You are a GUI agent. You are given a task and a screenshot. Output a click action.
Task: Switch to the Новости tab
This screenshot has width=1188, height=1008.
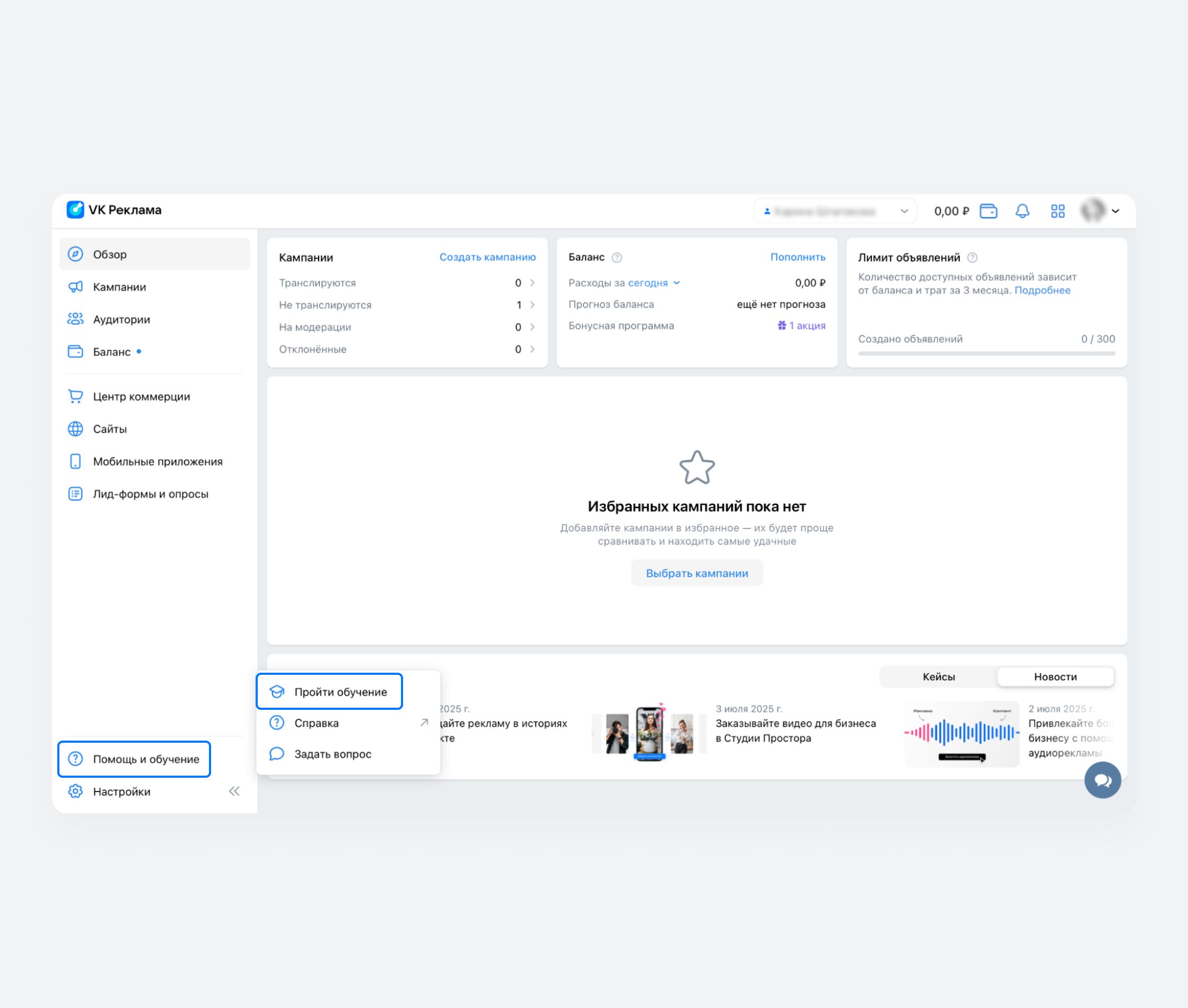[x=1055, y=676]
